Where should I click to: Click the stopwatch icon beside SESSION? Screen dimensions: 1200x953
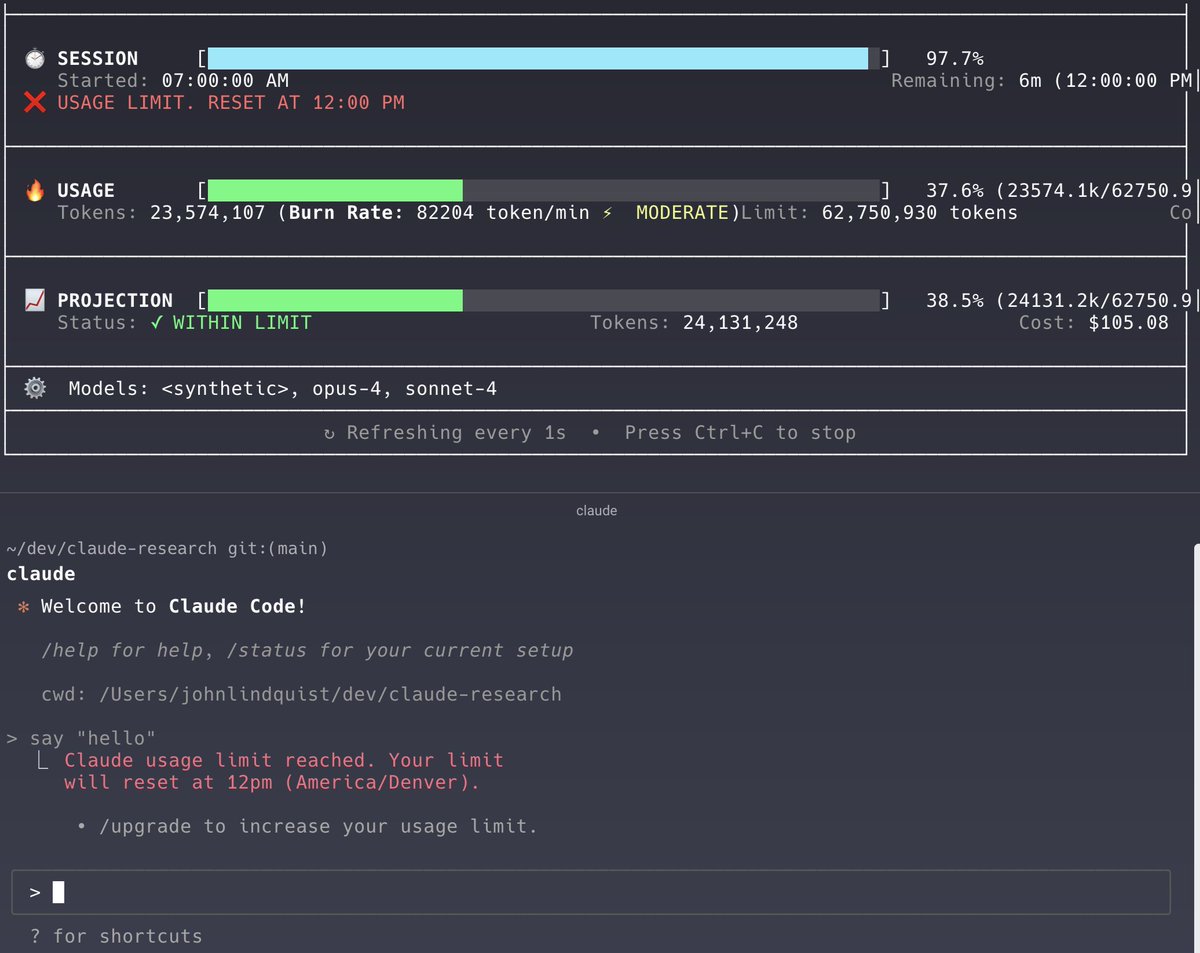(35, 59)
